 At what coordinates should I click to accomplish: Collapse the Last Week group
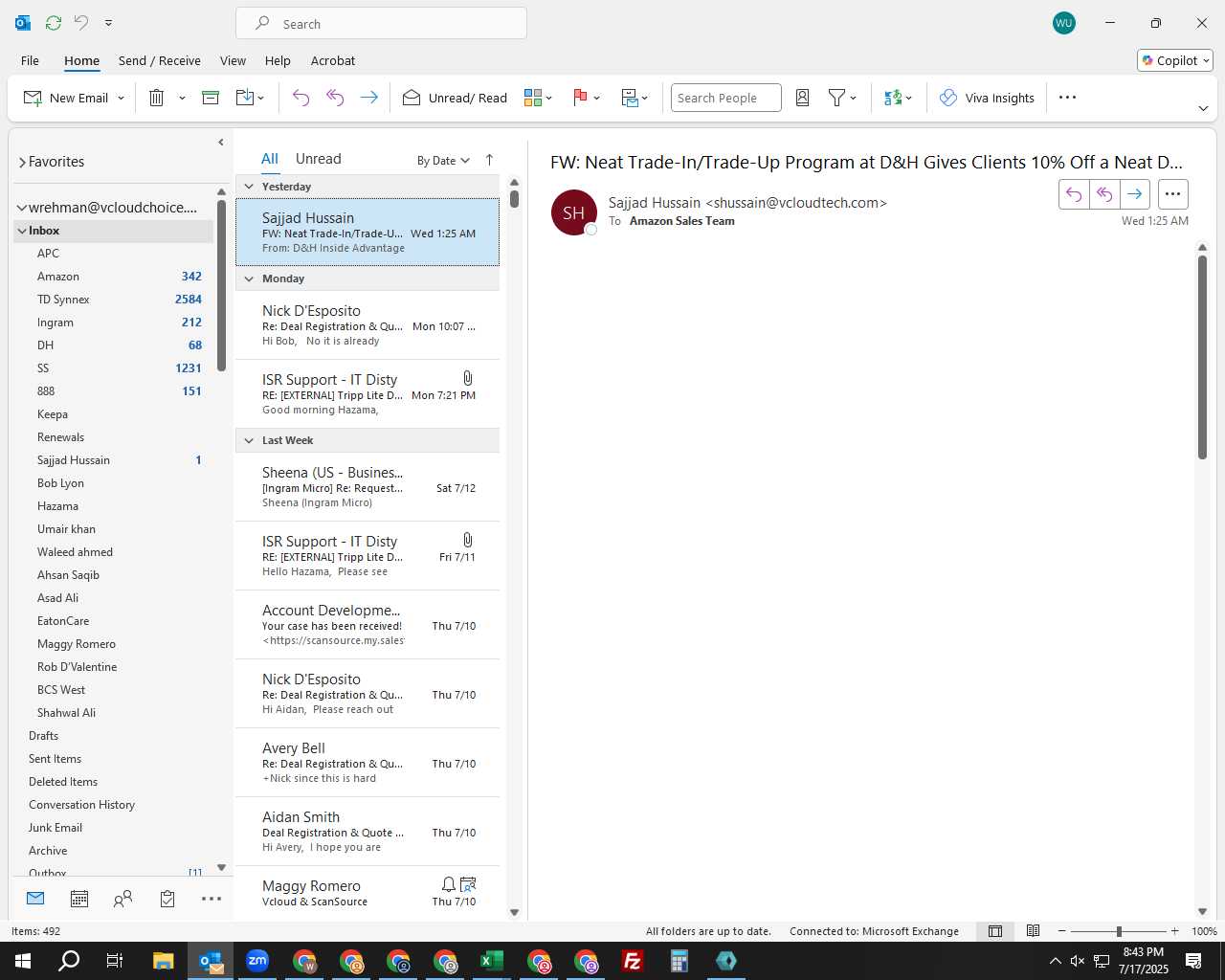249,440
